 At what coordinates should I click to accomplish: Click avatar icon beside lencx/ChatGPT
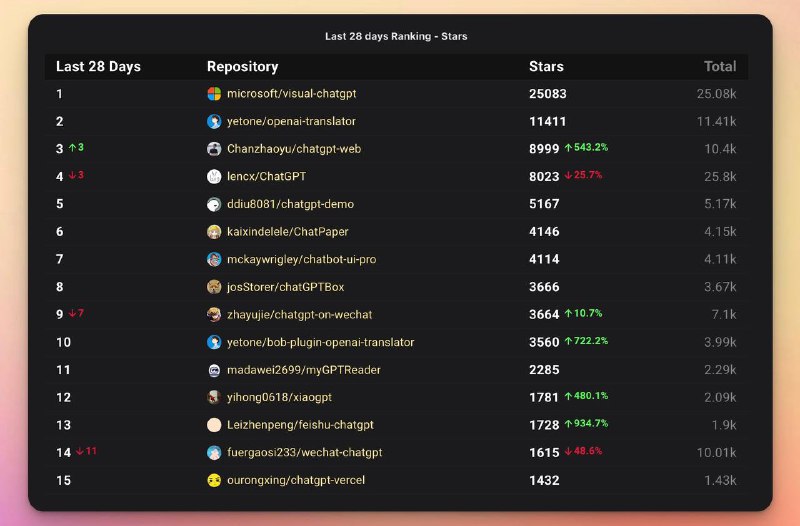[214, 177]
